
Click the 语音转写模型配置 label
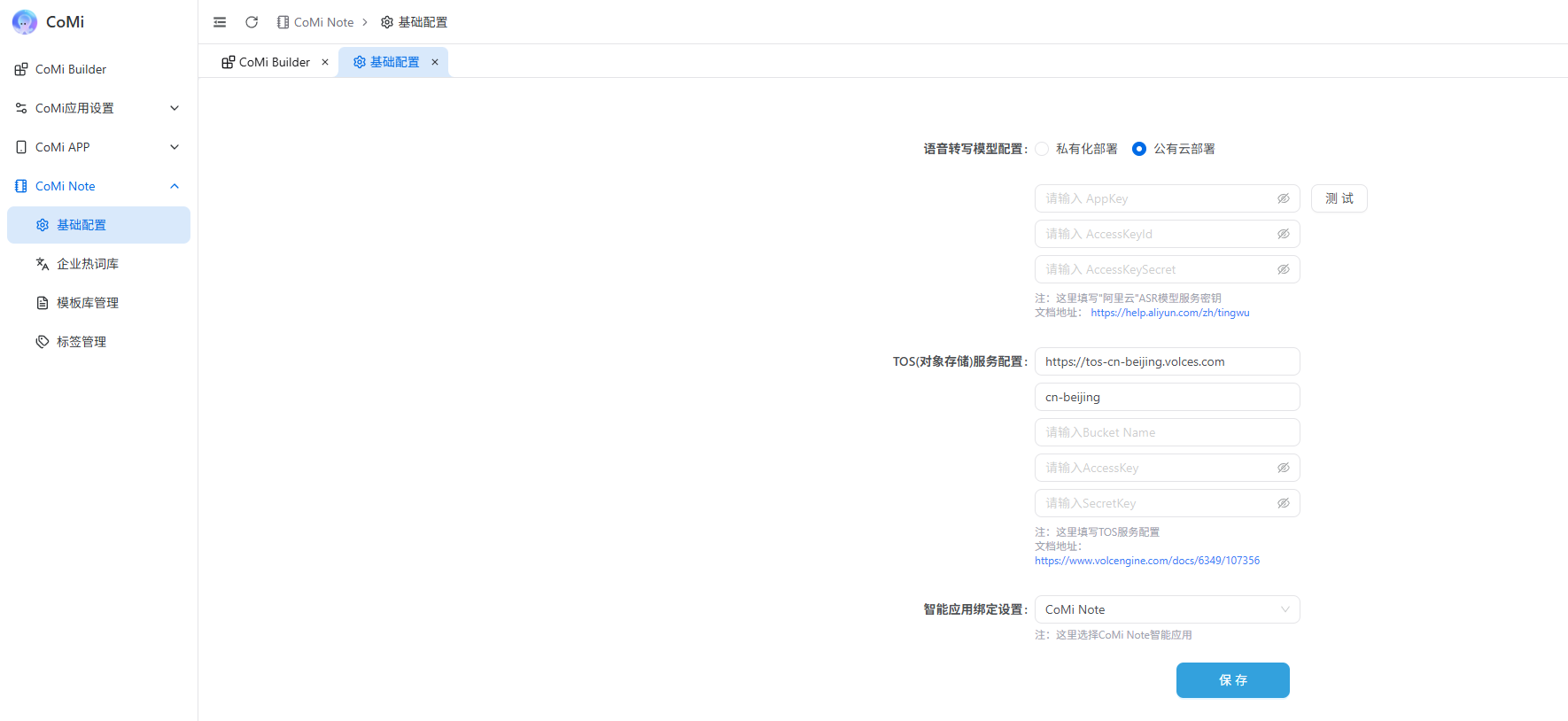point(975,149)
